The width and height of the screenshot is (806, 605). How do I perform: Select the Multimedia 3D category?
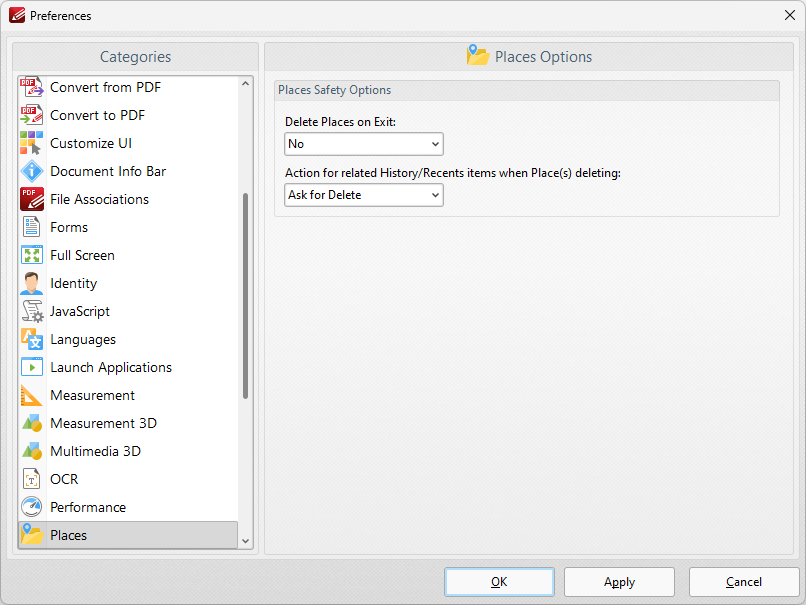click(128, 451)
